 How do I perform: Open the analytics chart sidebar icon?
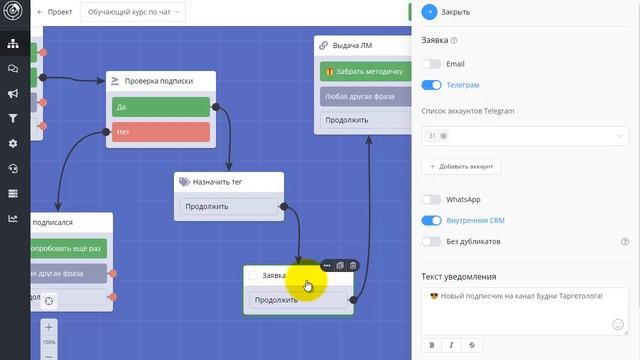[x=13, y=219]
